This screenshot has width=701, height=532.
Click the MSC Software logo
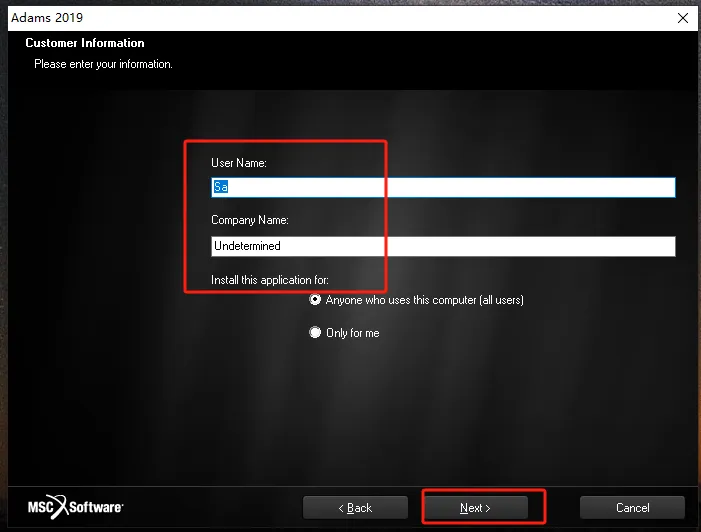[x=76, y=507]
